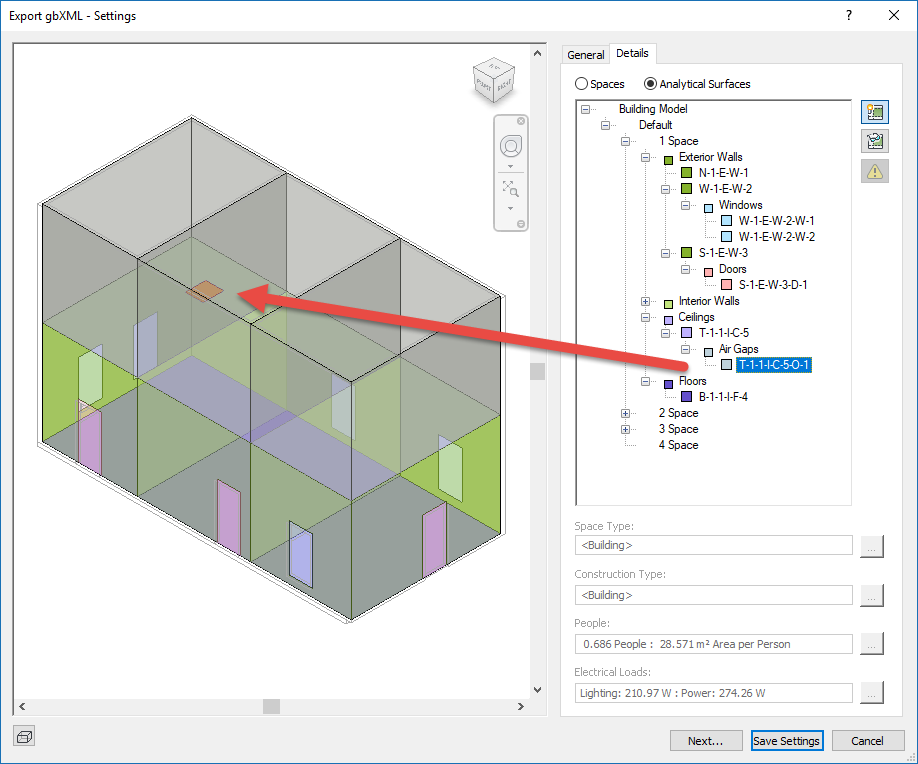Click the Help question mark icon
Screen dimensions: 918x764
tap(847, 15)
